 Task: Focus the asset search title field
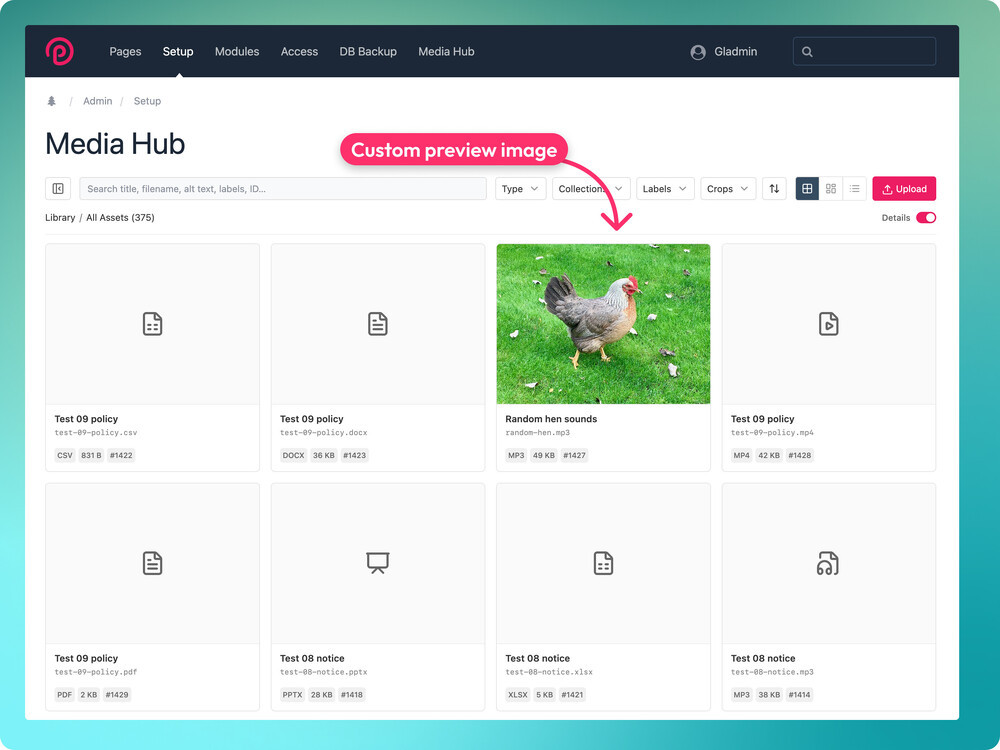pos(283,189)
